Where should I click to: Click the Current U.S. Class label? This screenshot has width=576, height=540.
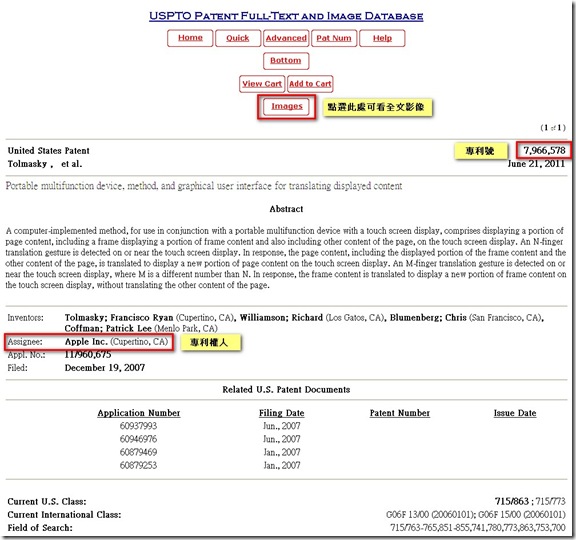[47, 501]
